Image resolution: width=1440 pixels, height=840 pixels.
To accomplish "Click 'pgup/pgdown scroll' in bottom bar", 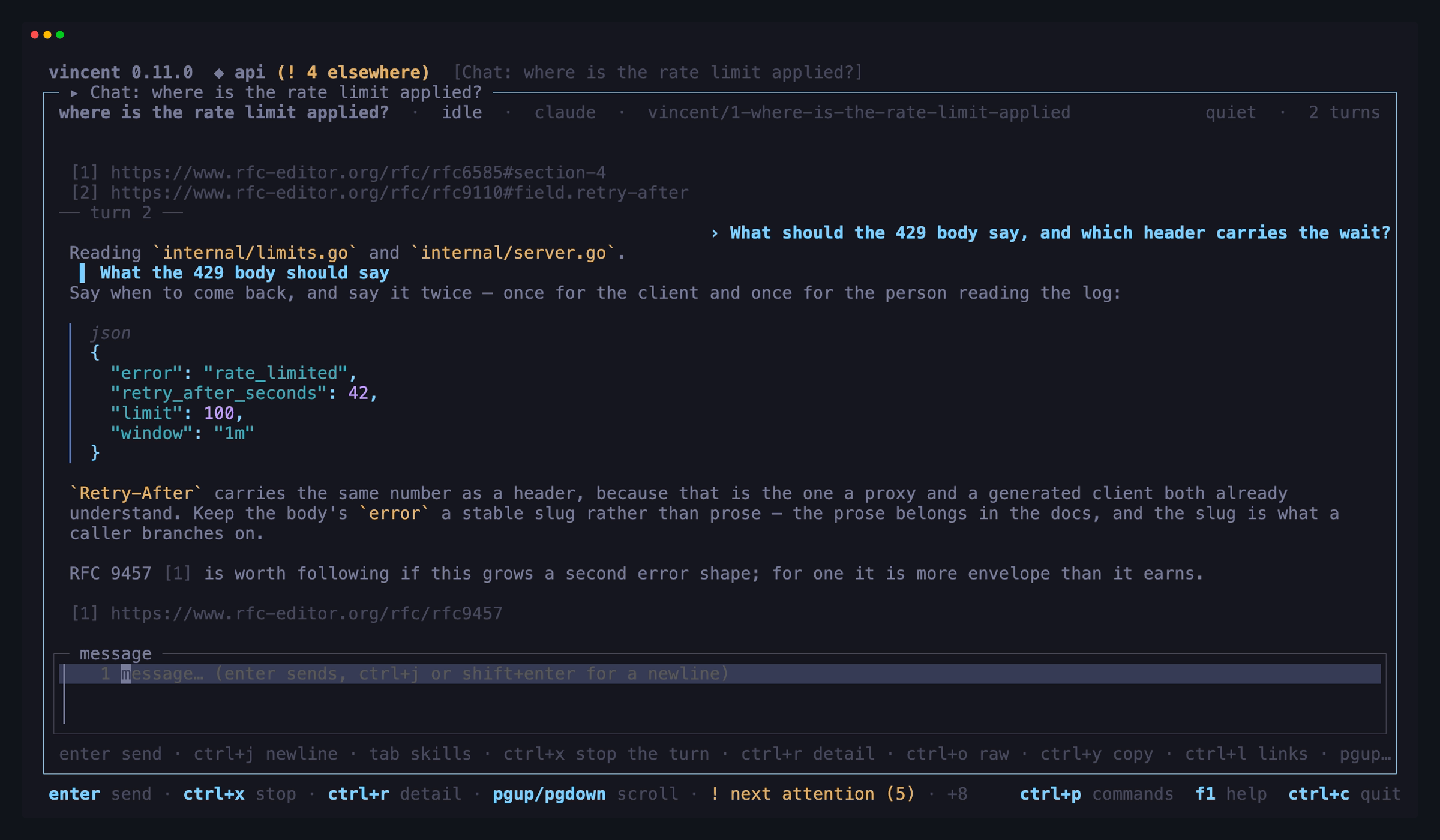I will (x=586, y=794).
